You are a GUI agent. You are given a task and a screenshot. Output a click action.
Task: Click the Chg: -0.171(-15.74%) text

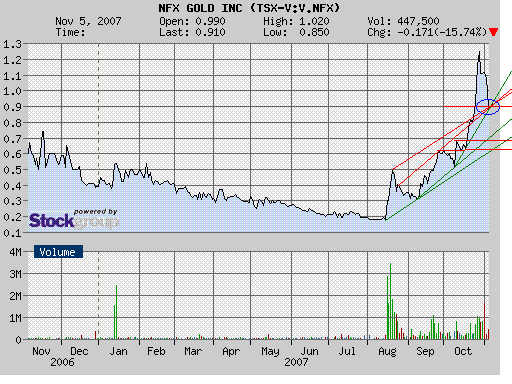click(x=427, y=32)
